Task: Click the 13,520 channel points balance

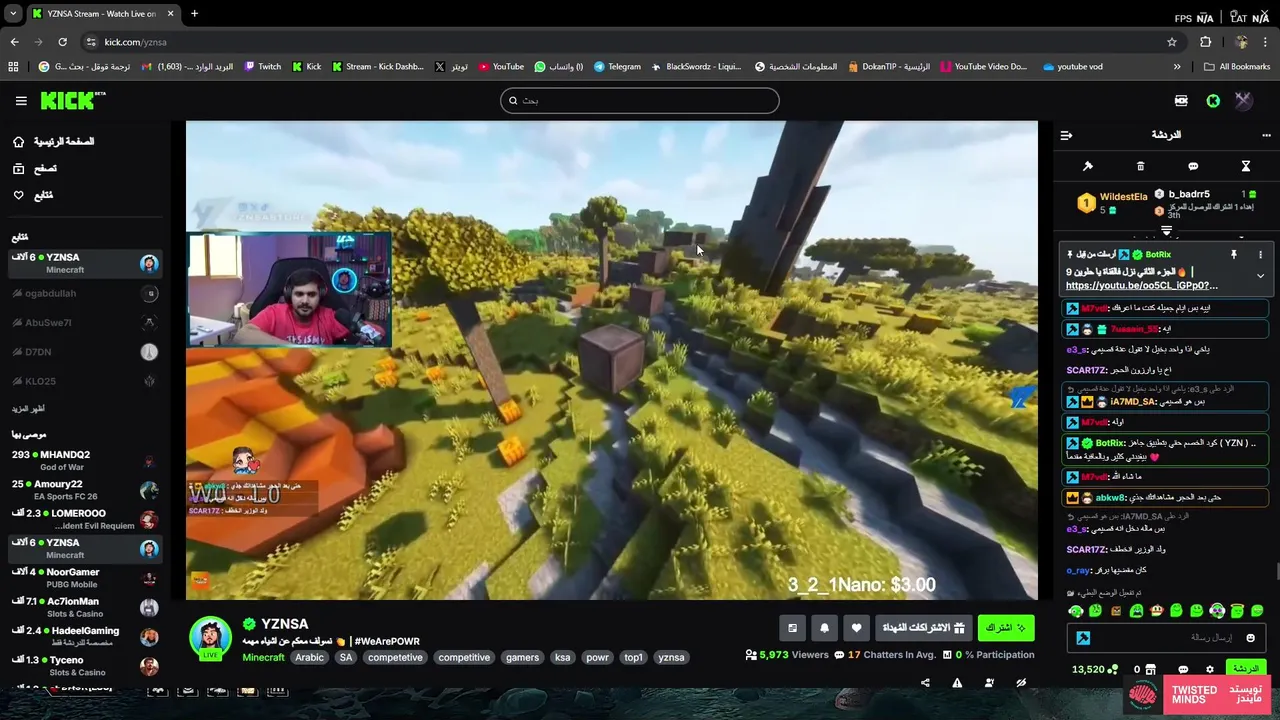Action: (x=1093, y=670)
